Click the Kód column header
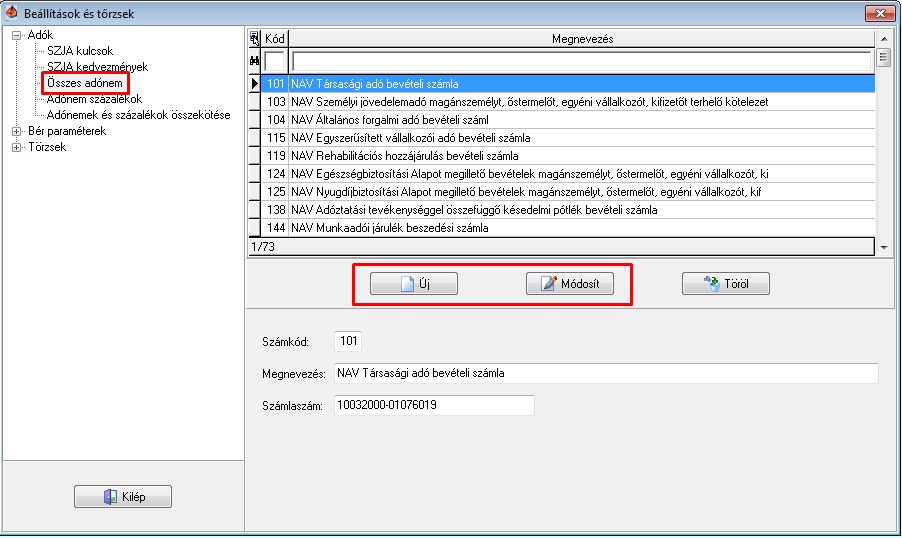The height and width of the screenshot is (538, 902). click(x=274, y=39)
